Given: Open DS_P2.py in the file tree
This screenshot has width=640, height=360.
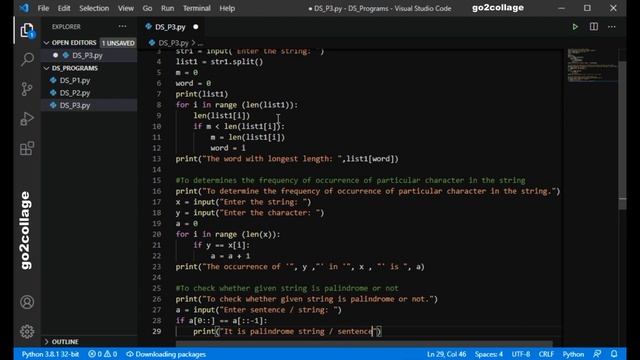Looking at the screenshot, I should pos(75,93).
